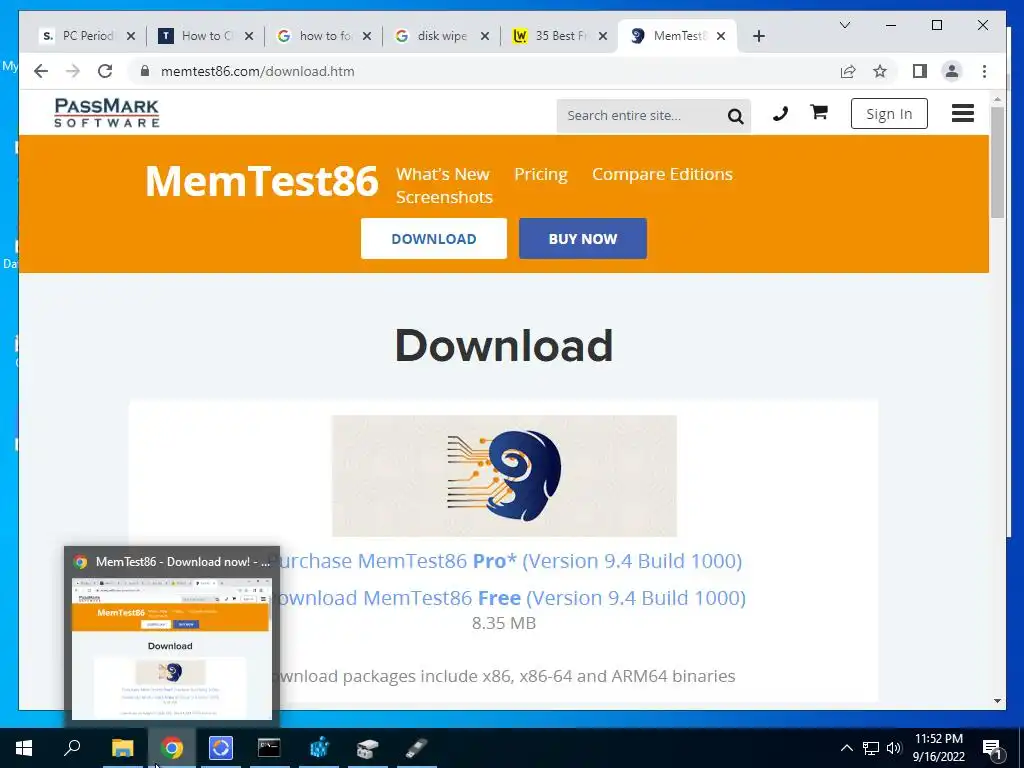Open a new tab with plus button
The image size is (1024, 768).
click(758, 36)
